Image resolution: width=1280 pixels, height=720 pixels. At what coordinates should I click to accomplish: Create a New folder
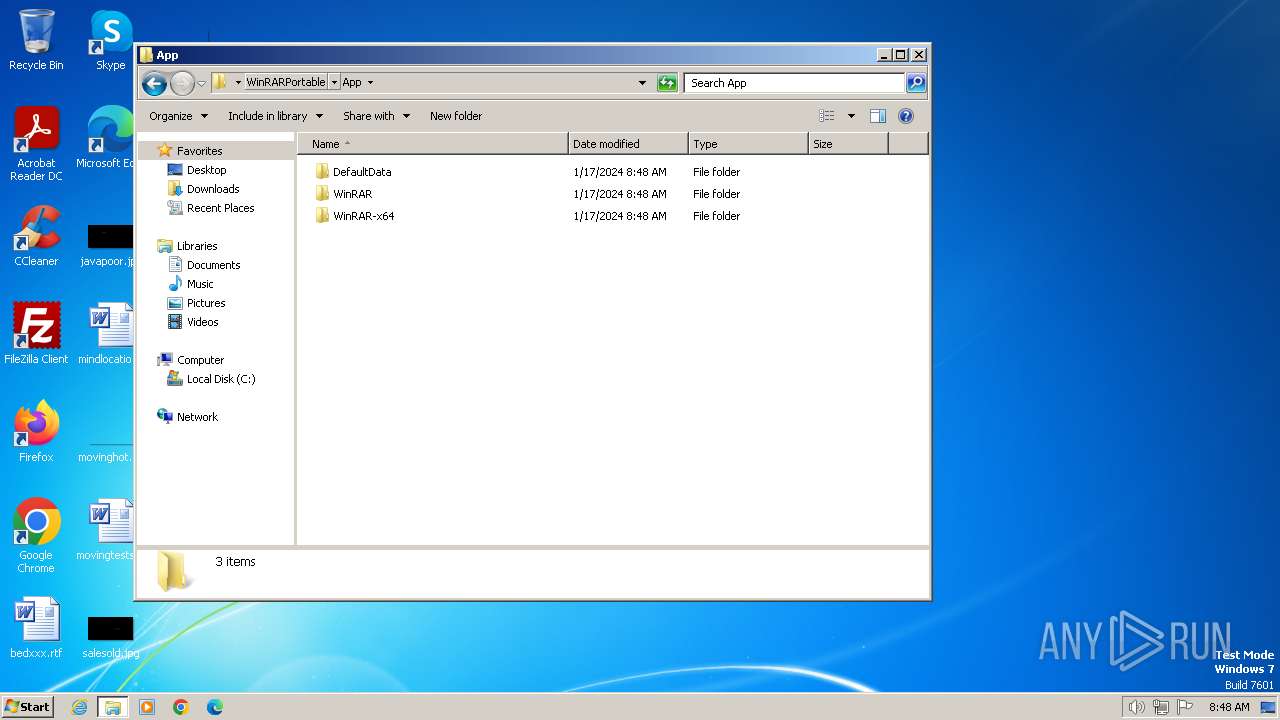[x=456, y=116]
